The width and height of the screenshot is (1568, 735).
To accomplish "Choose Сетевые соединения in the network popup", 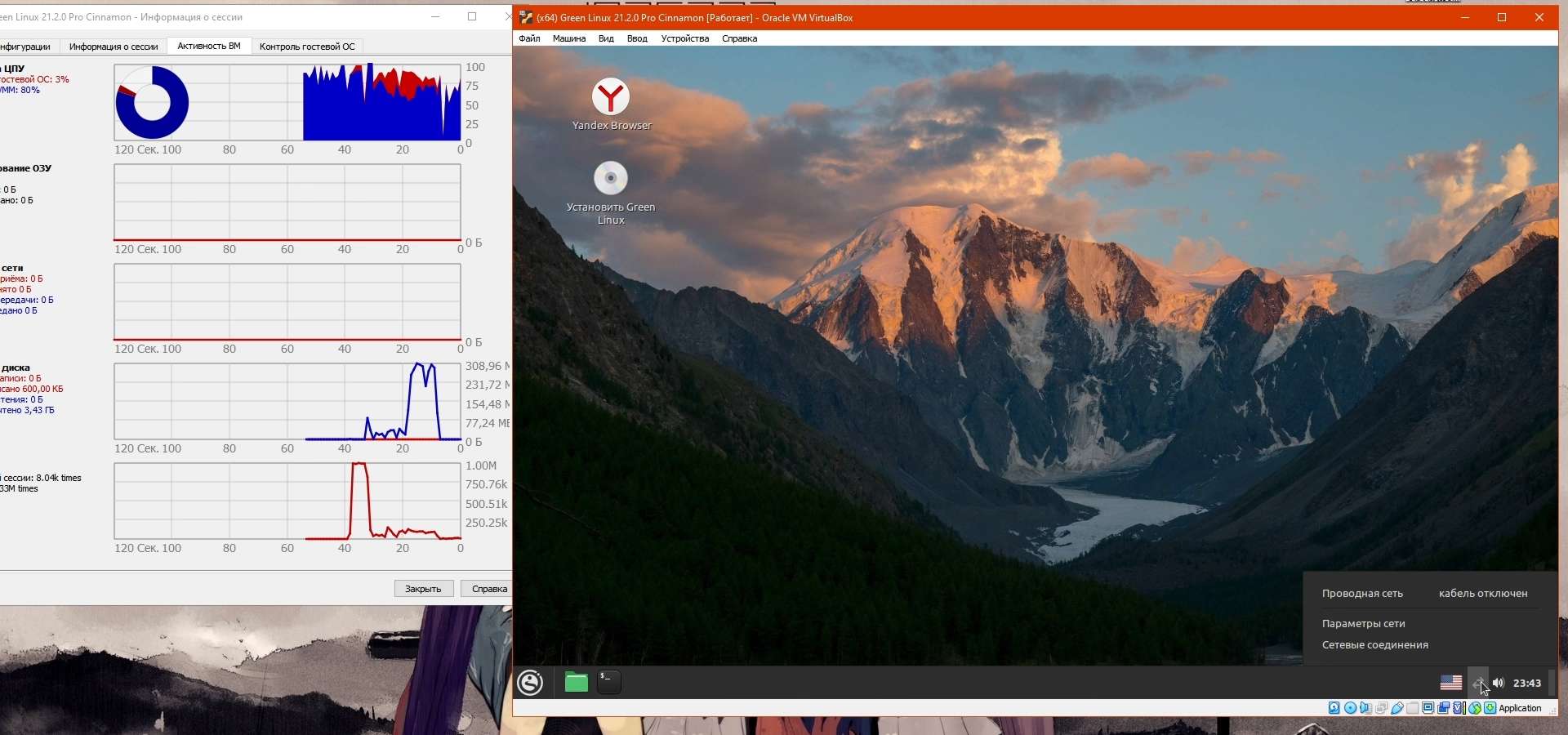I will click(x=1375, y=644).
